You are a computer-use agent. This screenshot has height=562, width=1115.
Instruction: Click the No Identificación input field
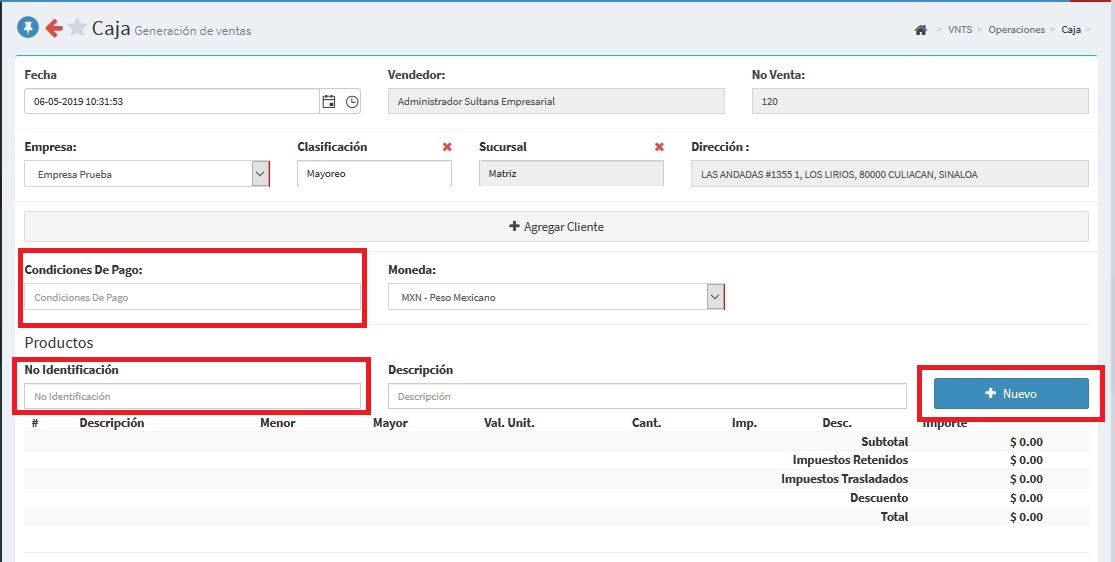[x=192, y=397]
